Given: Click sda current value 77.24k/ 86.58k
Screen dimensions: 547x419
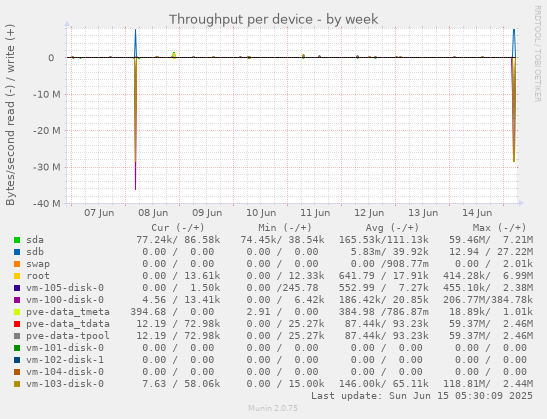Looking at the screenshot, I should 178,240.
